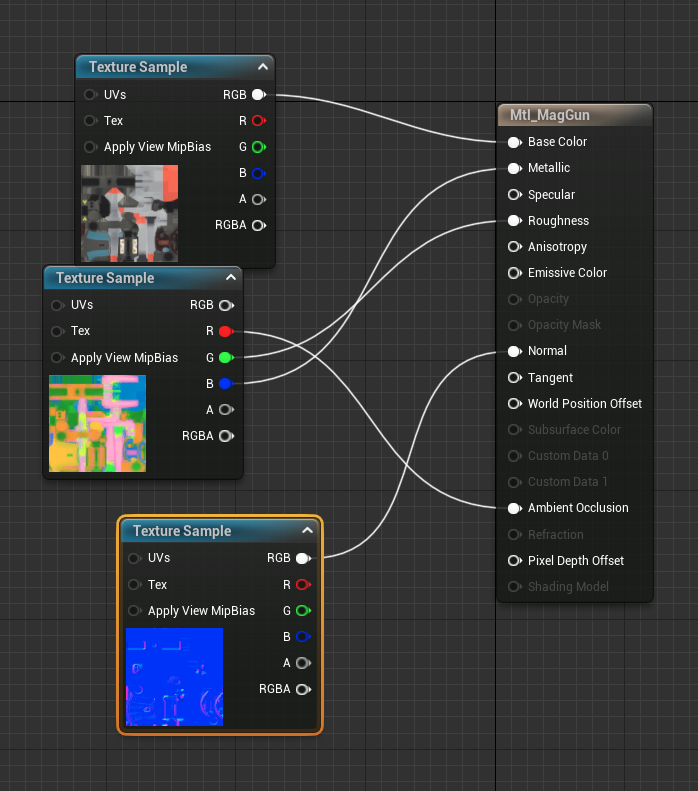
Task: Collapse the top Texture Sample node
Action: click(x=263, y=67)
